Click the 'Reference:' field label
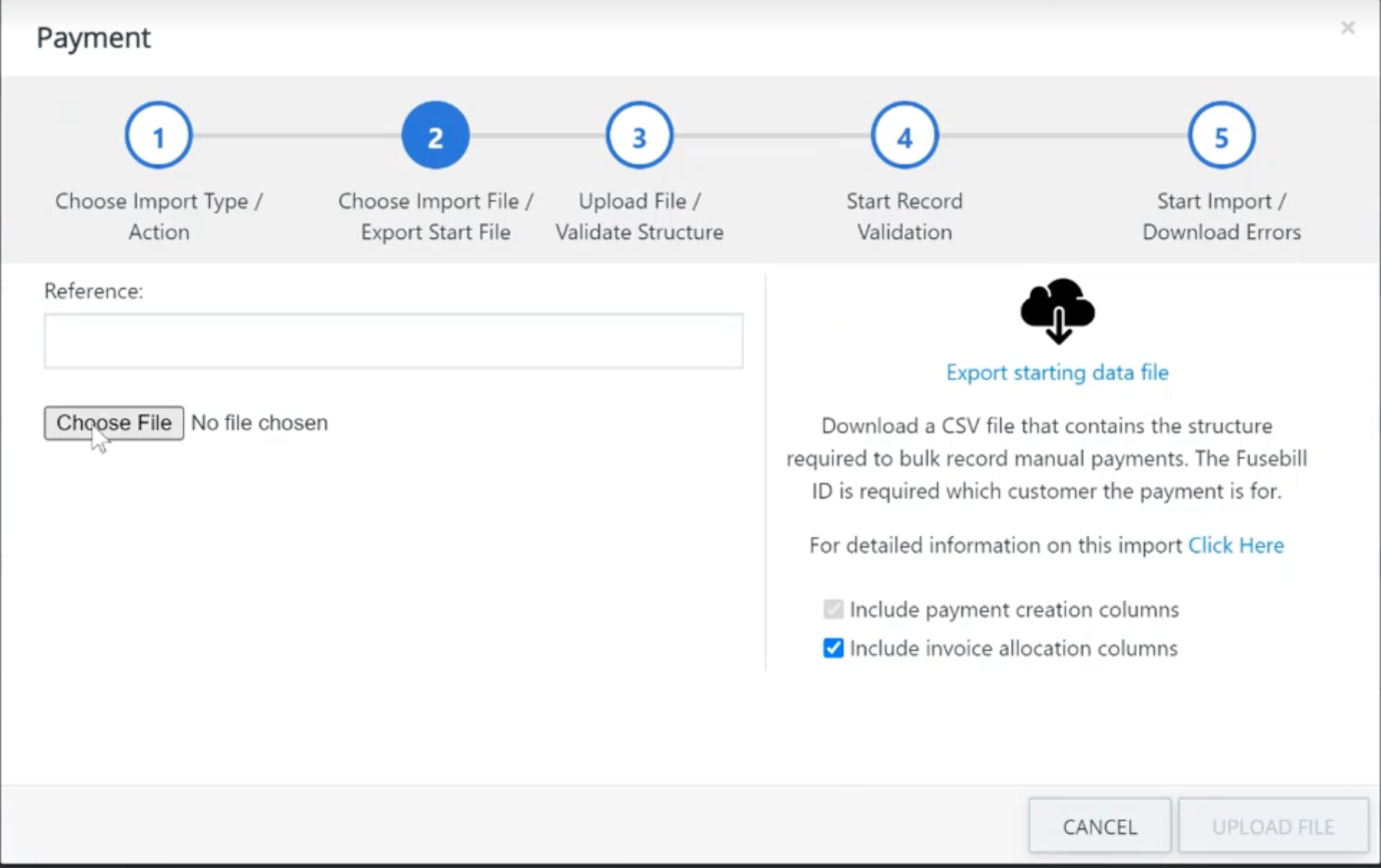 (x=94, y=291)
